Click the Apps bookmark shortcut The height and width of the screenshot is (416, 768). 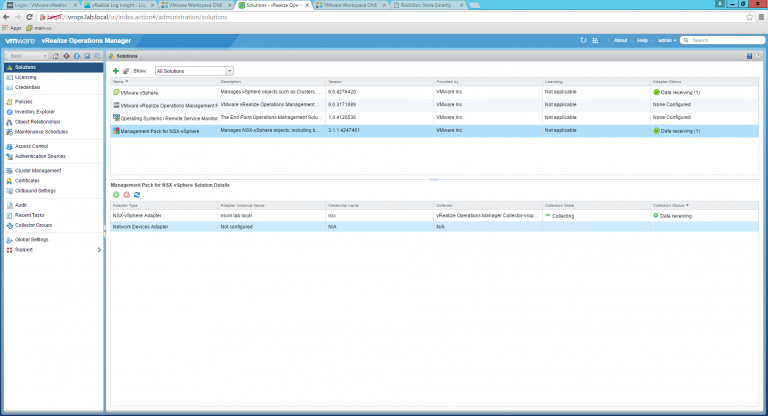point(12,28)
